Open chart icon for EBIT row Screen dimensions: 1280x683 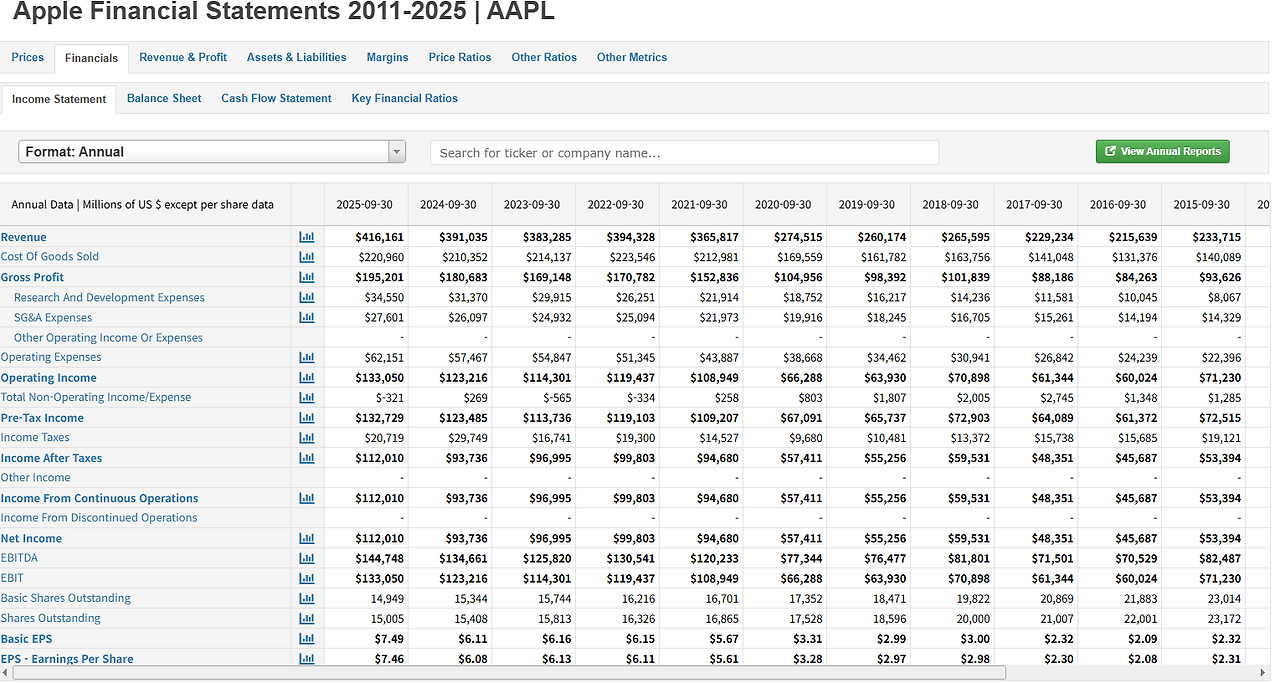tap(307, 578)
